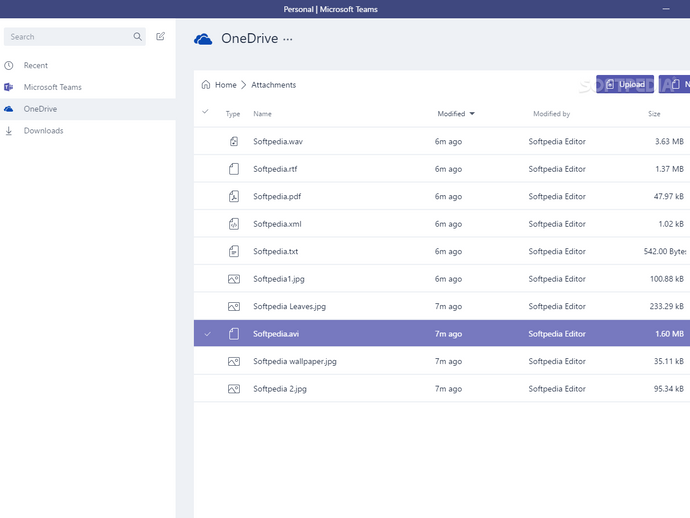Open the file Softpedia.rtf
This screenshot has width=690, height=518.
[275, 169]
